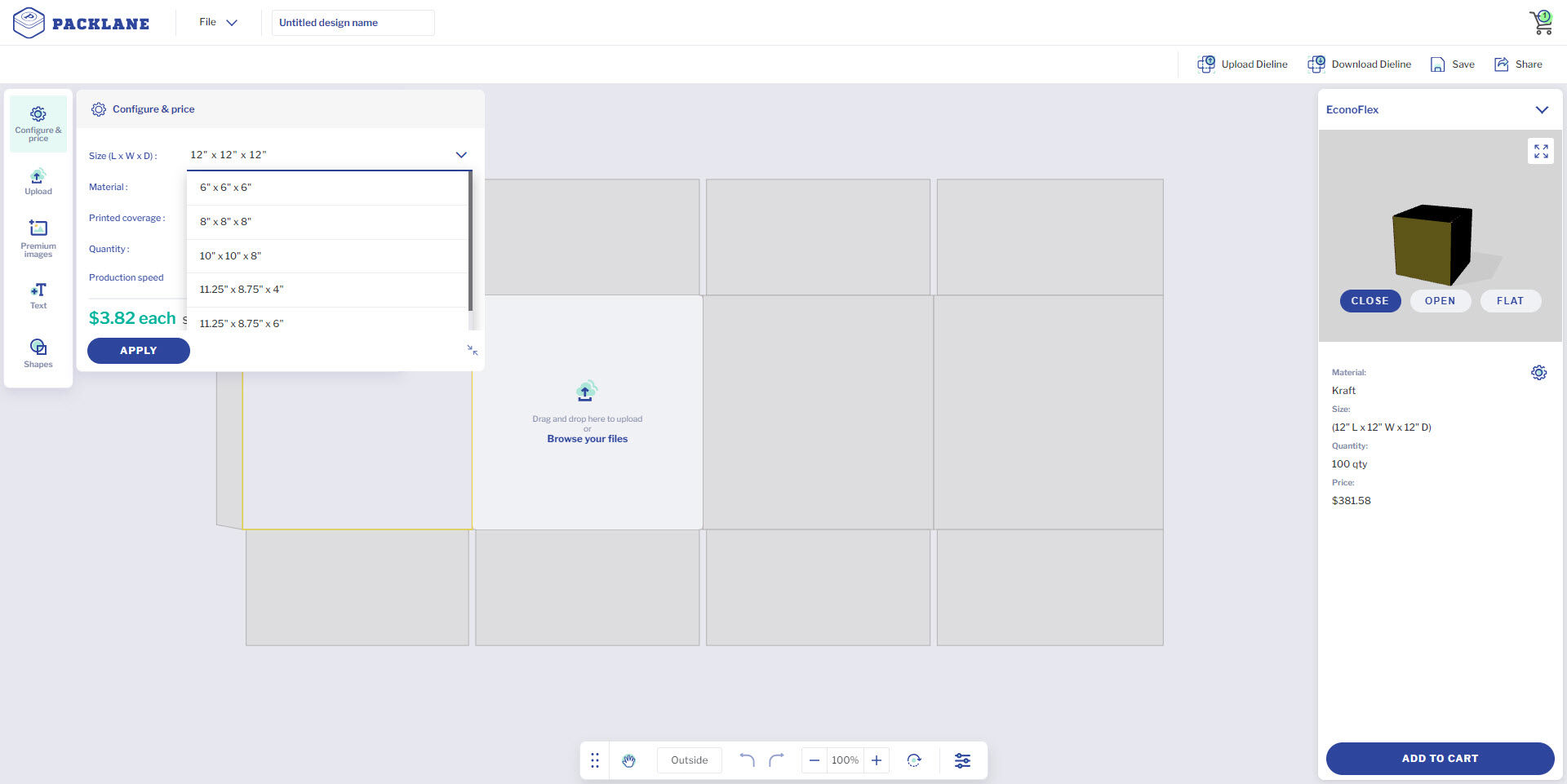The image size is (1567, 784).
Task: Expand the EconoFlex product dropdown
Action: pyautogui.click(x=1541, y=109)
